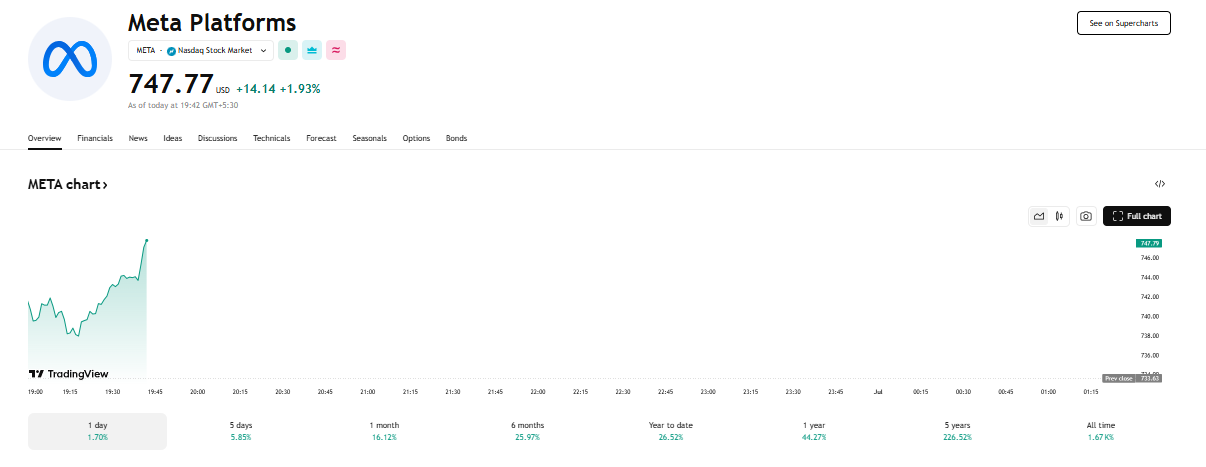
Task: Click the 01:15 time axis label
Action: tap(1091, 392)
